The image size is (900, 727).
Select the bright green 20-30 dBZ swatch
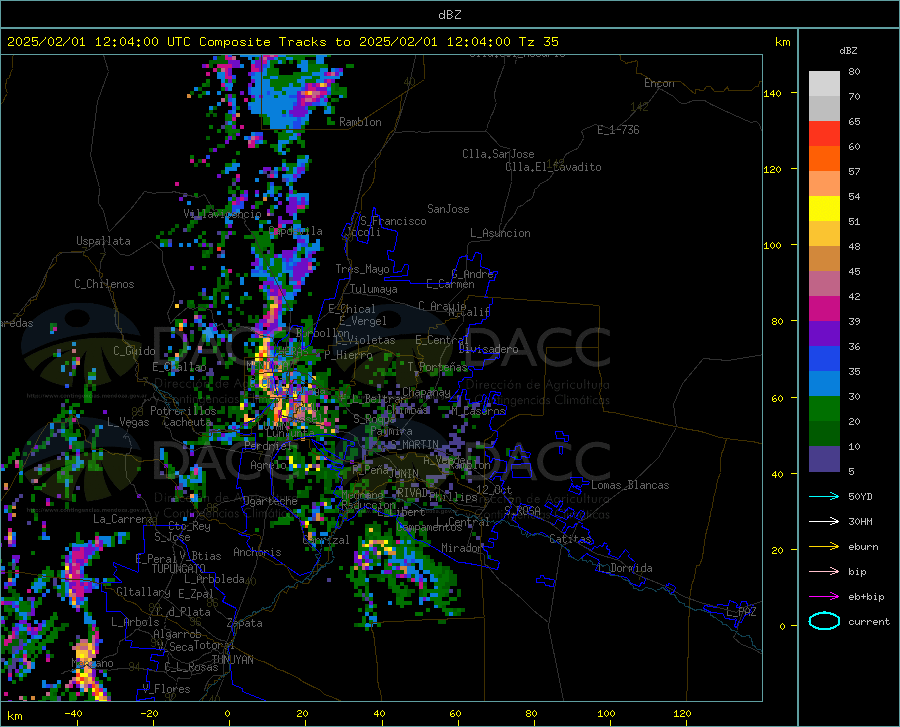click(824, 409)
